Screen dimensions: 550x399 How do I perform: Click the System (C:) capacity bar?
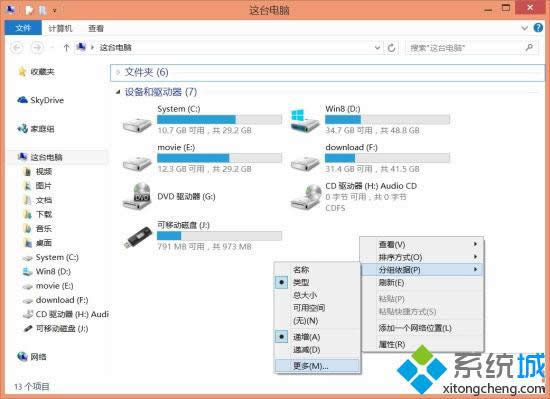click(219, 120)
